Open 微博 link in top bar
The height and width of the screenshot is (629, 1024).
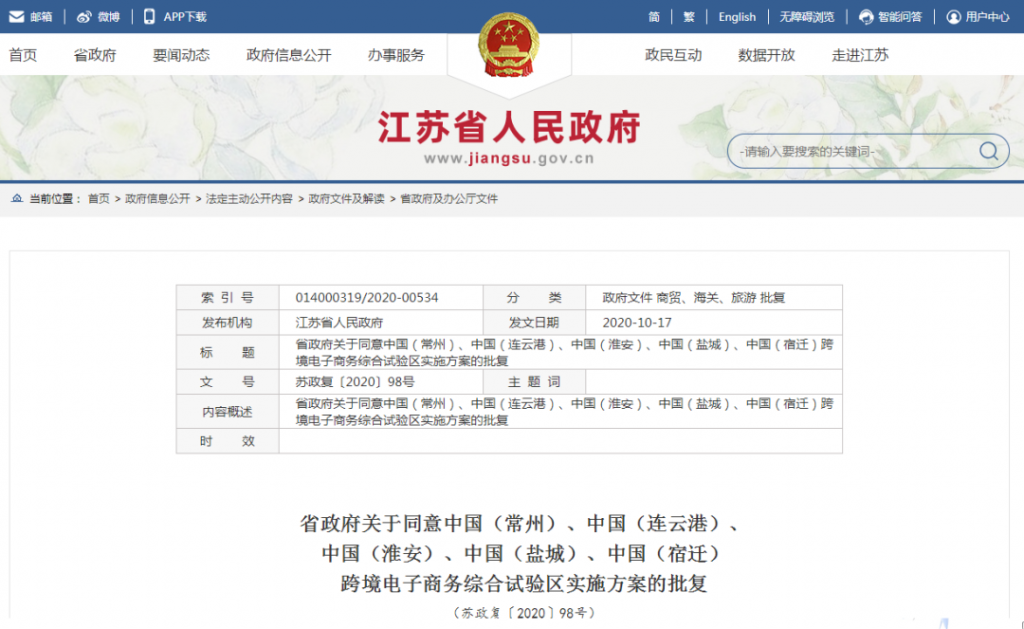point(108,17)
